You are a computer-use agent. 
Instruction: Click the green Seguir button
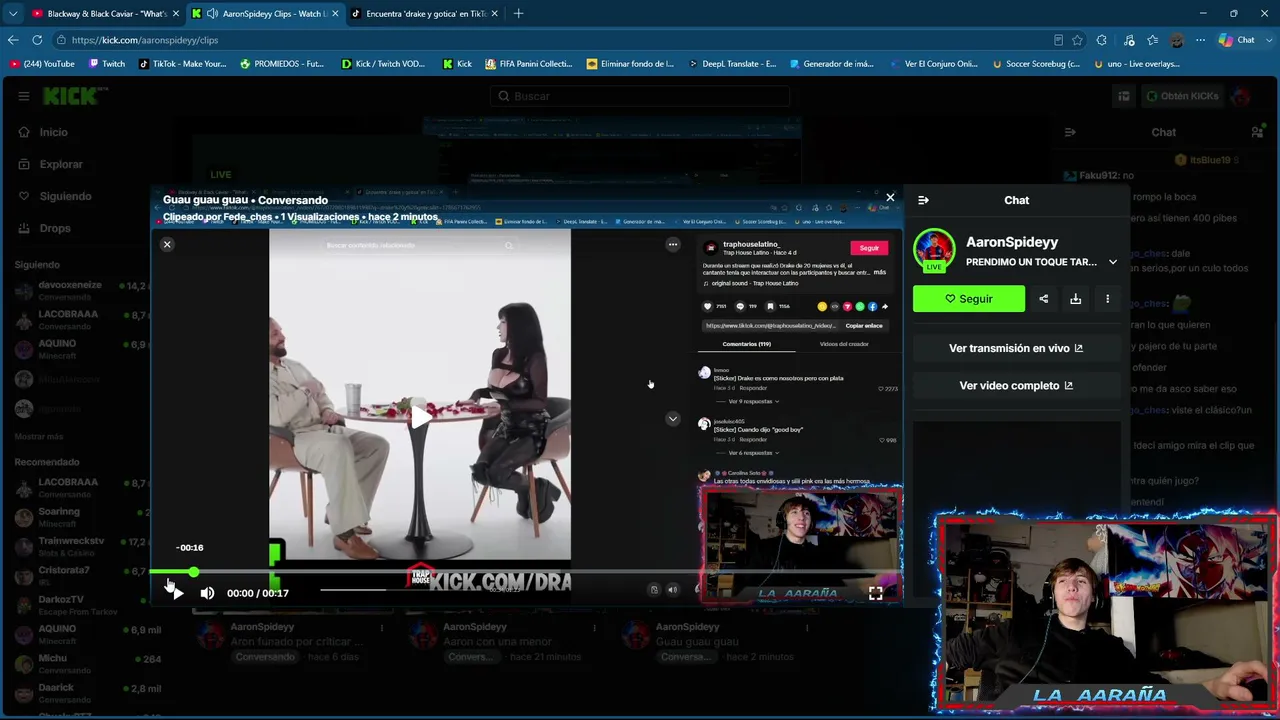969,299
